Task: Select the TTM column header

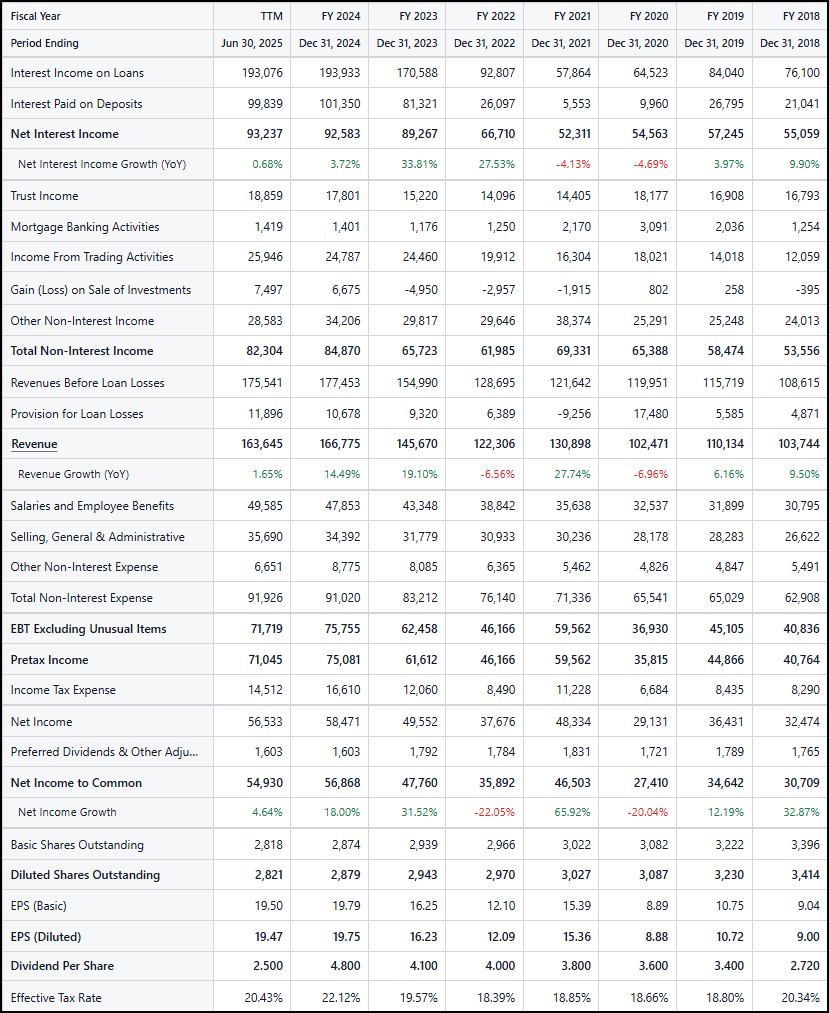Action: coord(271,16)
